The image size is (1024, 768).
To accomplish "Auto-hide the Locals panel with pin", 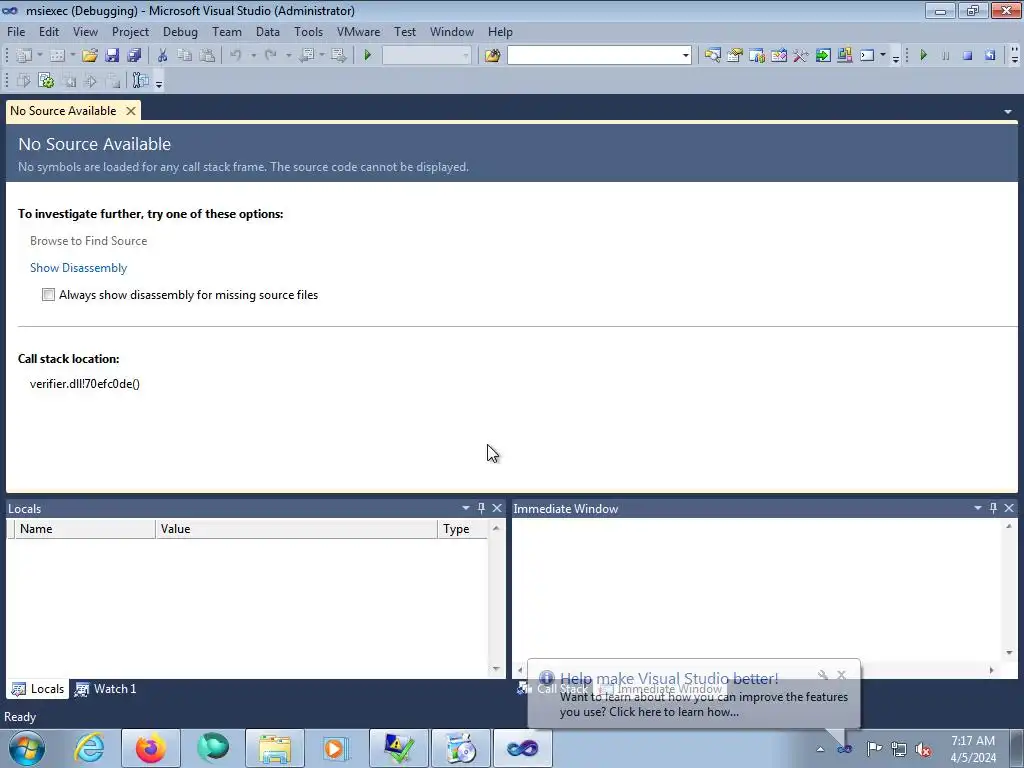I will click(x=481, y=508).
